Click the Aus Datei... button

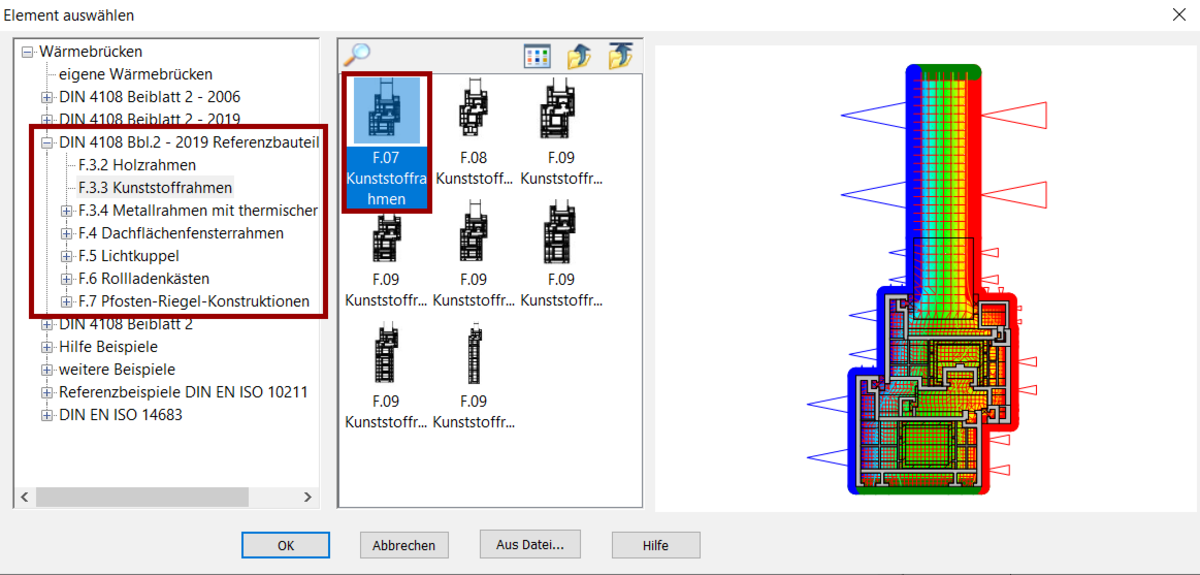pos(530,544)
